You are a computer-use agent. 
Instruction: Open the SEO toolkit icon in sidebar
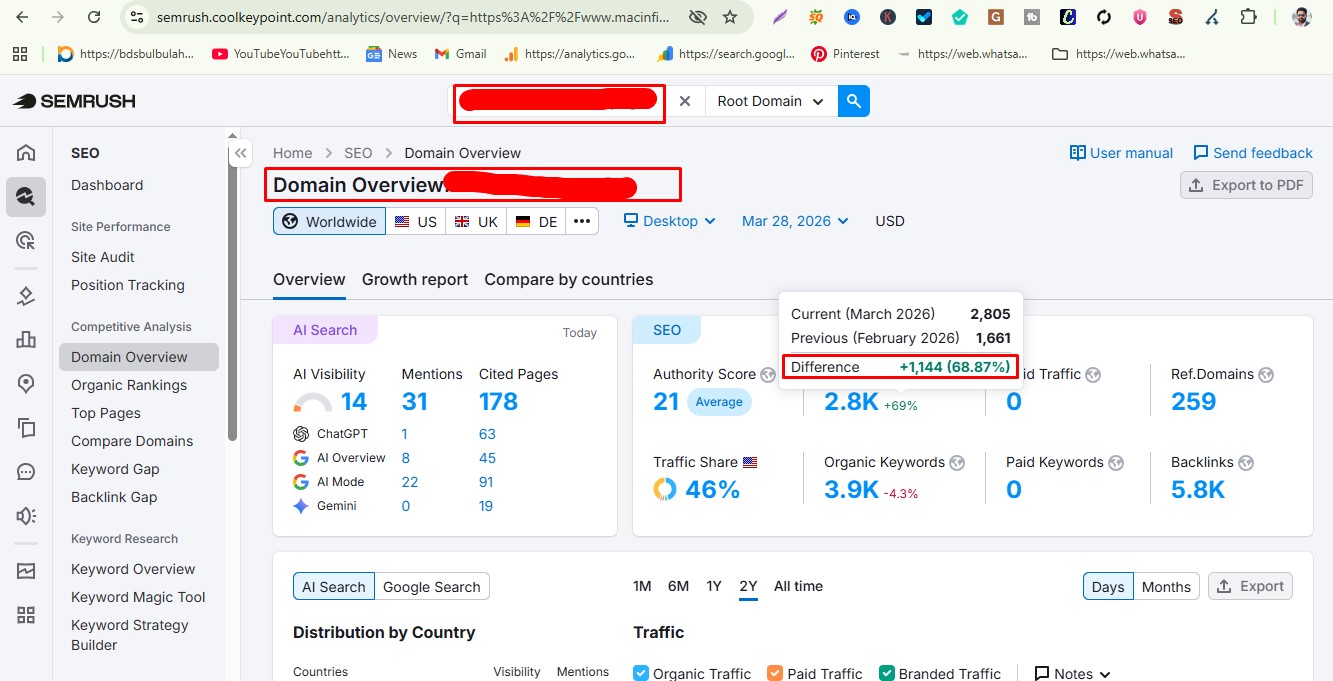click(x=26, y=197)
